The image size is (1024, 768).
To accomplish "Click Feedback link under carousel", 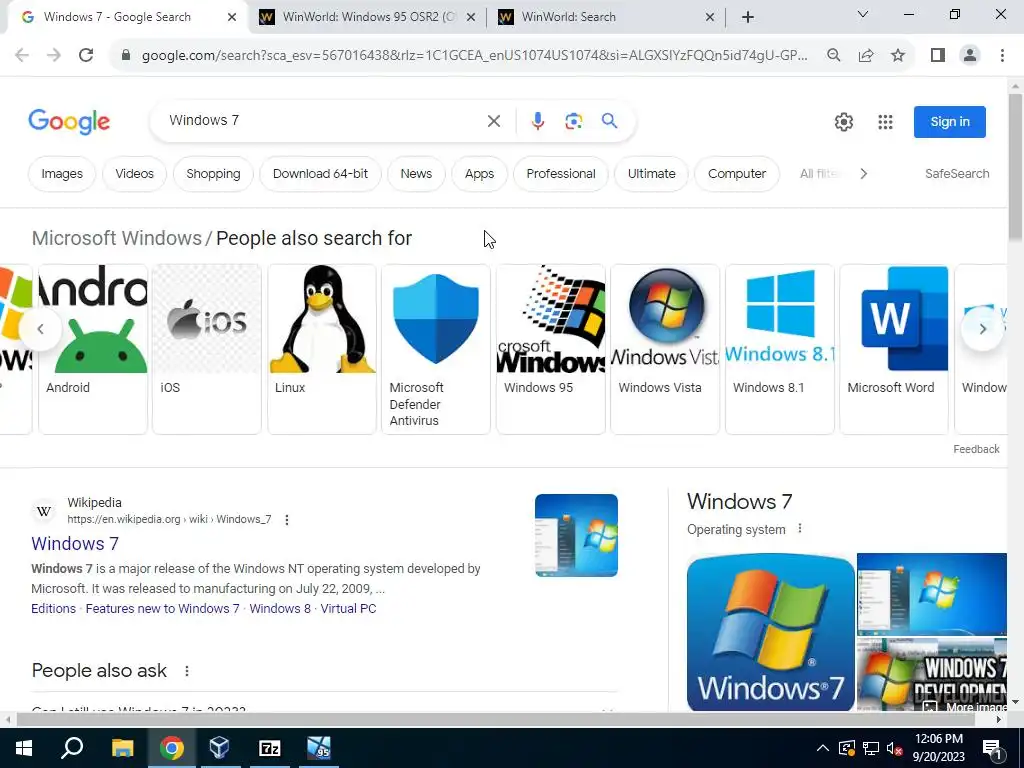I will tap(976, 449).
